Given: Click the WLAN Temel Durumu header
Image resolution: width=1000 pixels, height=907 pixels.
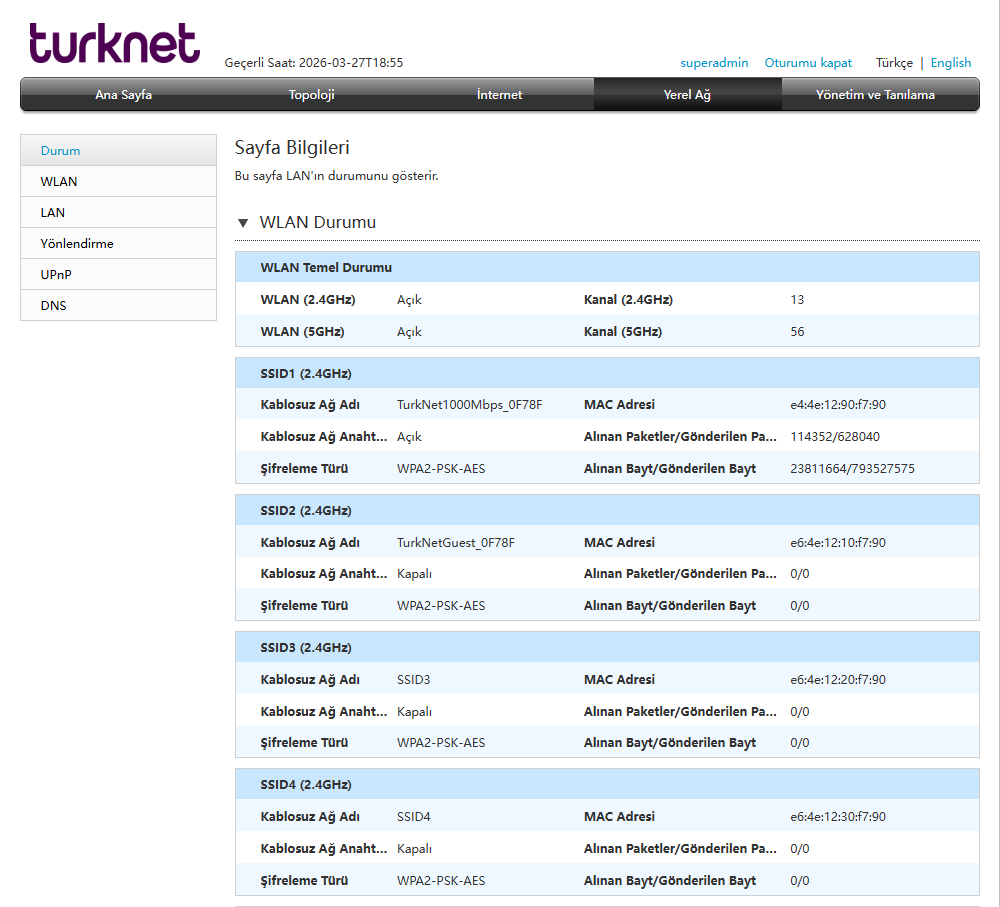Looking at the screenshot, I should (607, 267).
